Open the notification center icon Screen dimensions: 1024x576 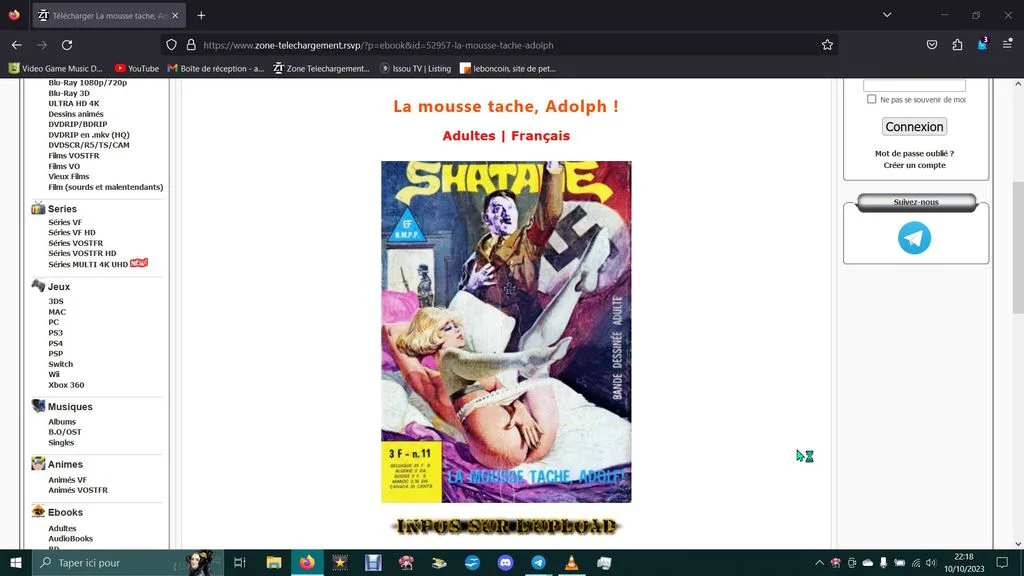coord(1002,562)
